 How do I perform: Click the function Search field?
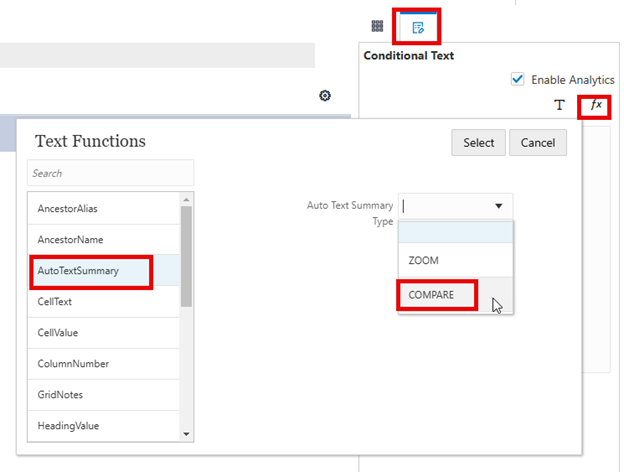pos(110,173)
